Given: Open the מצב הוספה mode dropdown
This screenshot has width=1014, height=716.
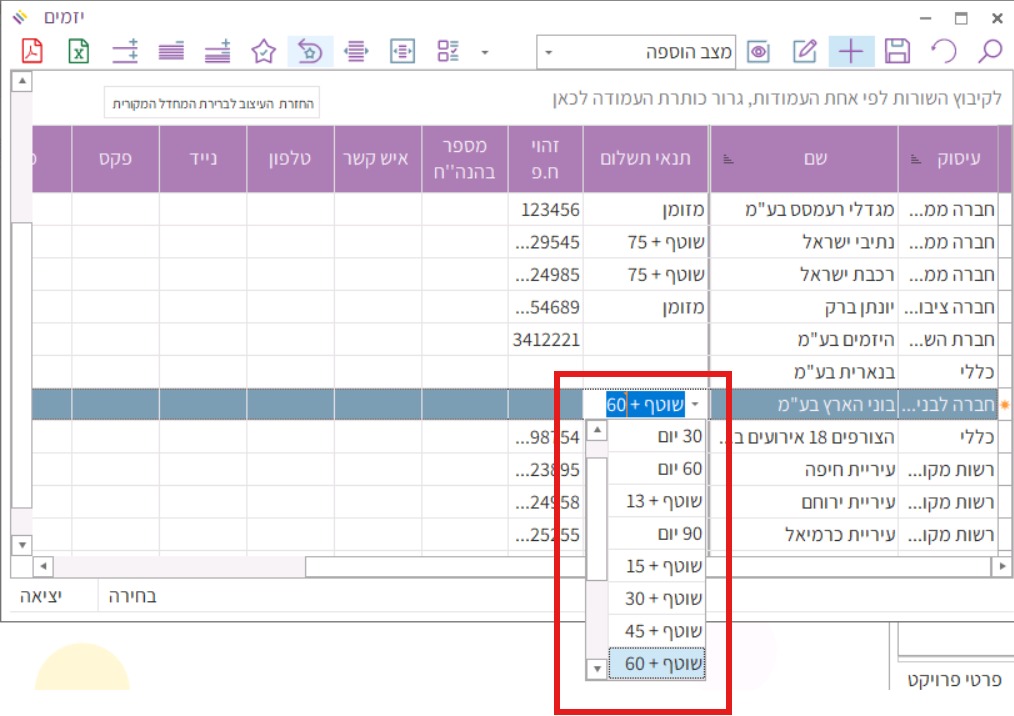Looking at the screenshot, I should (549, 52).
